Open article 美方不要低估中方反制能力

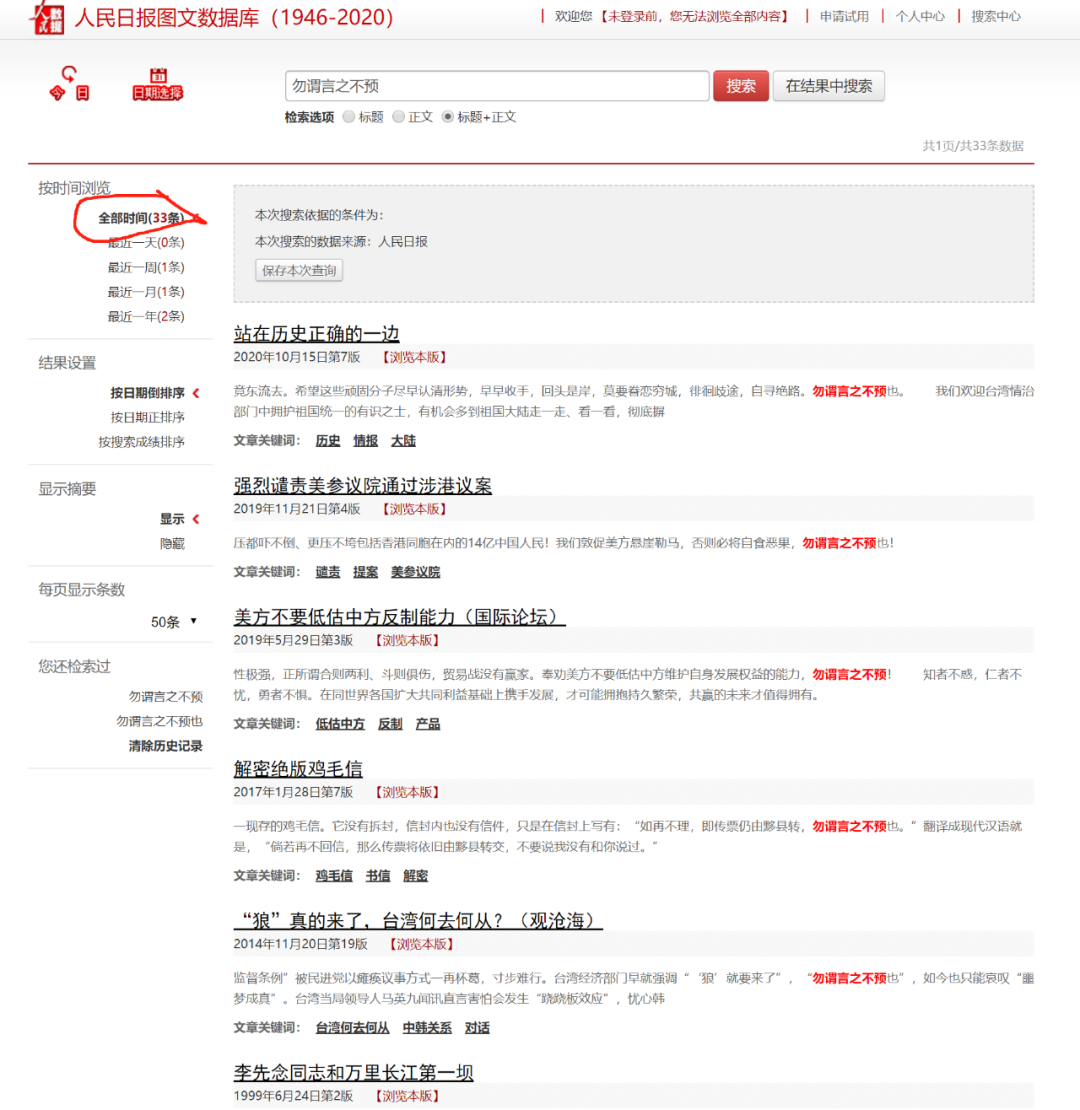(x=399, y=617)
